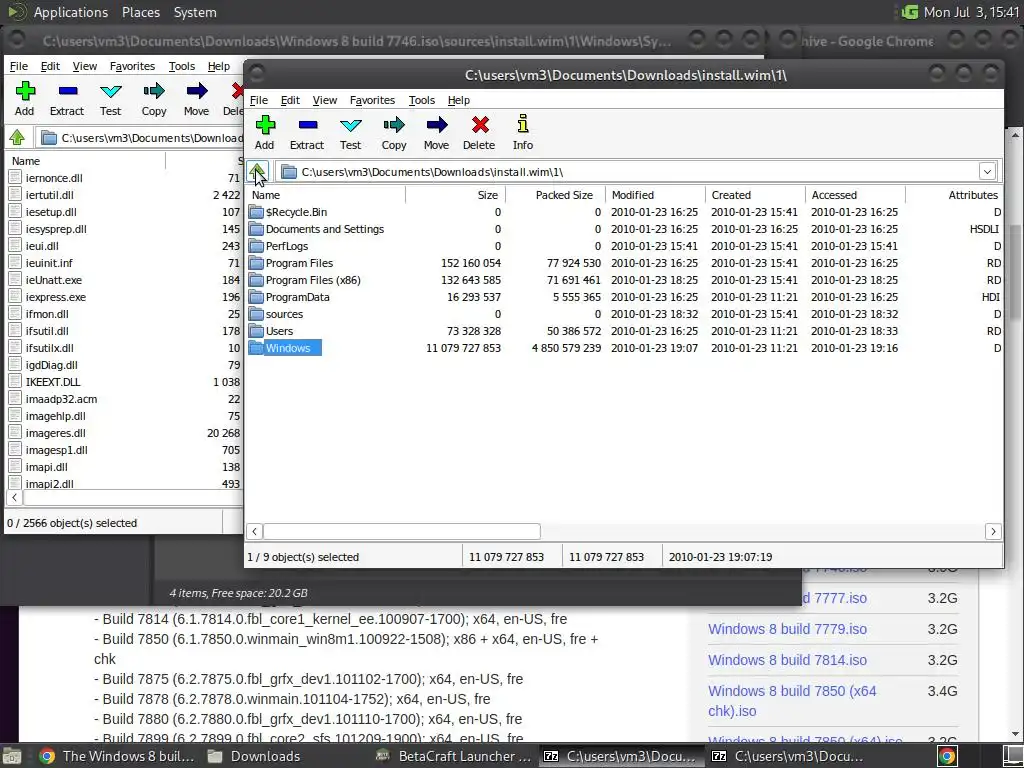Open Windows 8 build 7850 (x64 chk).iso link

[x=792, y=701]
